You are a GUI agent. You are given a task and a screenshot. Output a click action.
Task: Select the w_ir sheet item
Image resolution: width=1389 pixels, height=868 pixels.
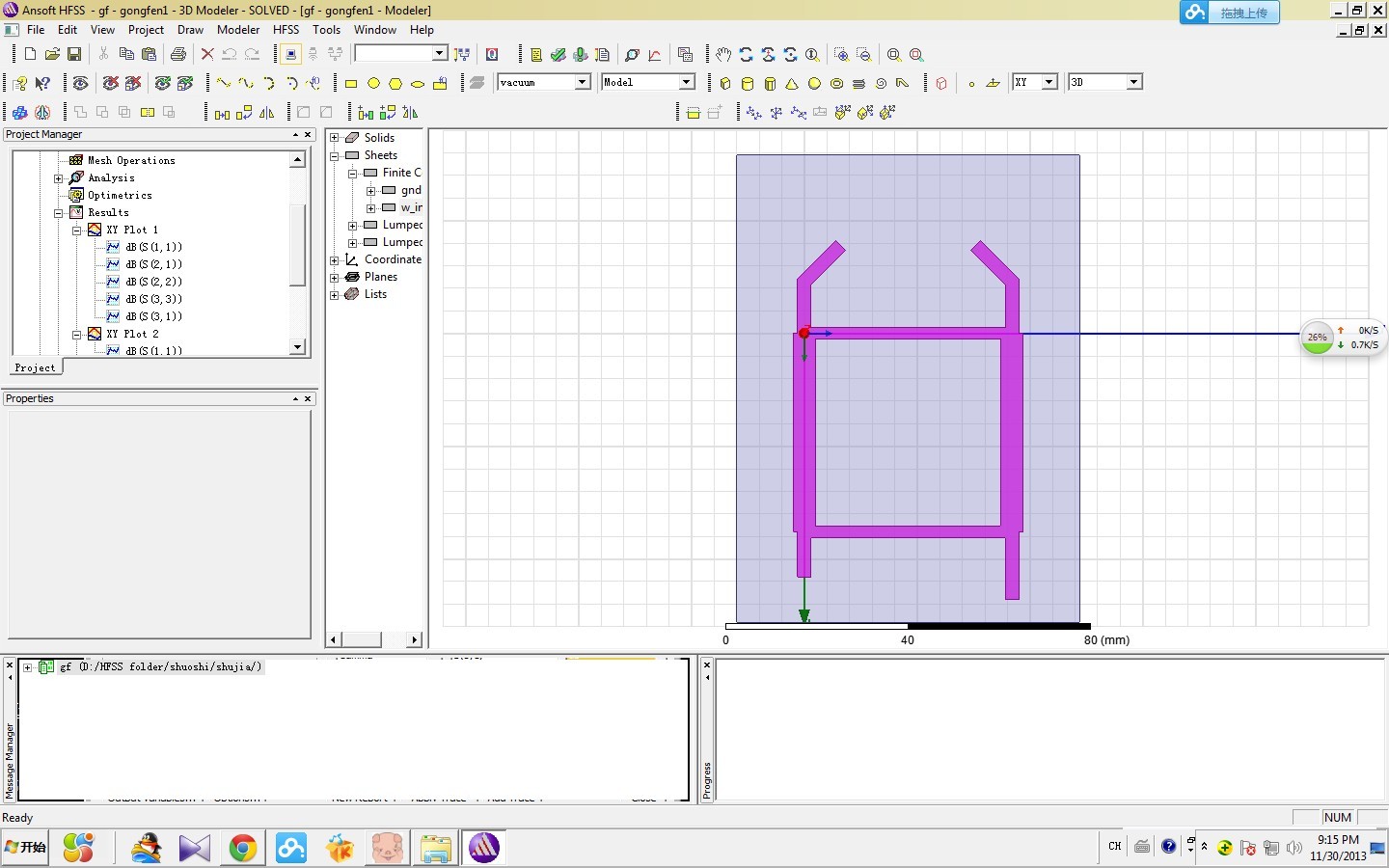(x=412, y=208)
